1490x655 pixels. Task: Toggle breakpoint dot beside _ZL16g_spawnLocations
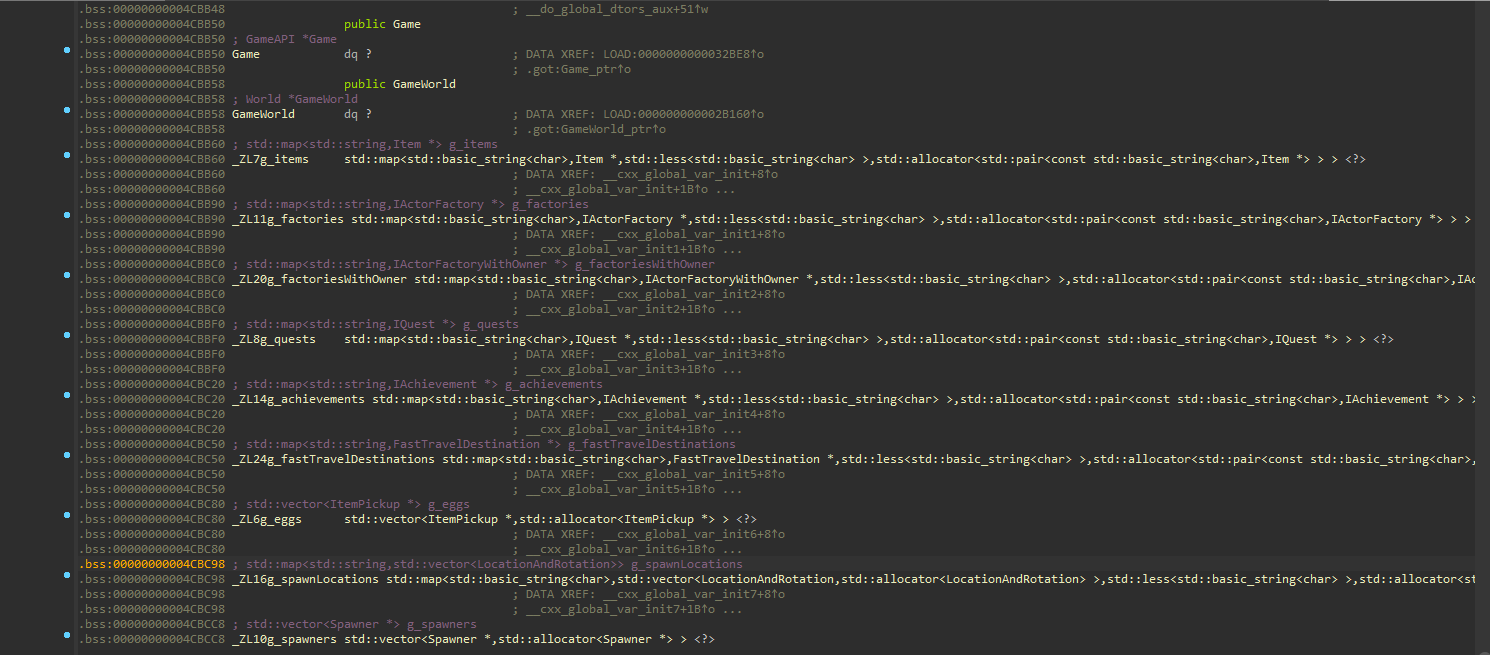(x=67, y=575)
